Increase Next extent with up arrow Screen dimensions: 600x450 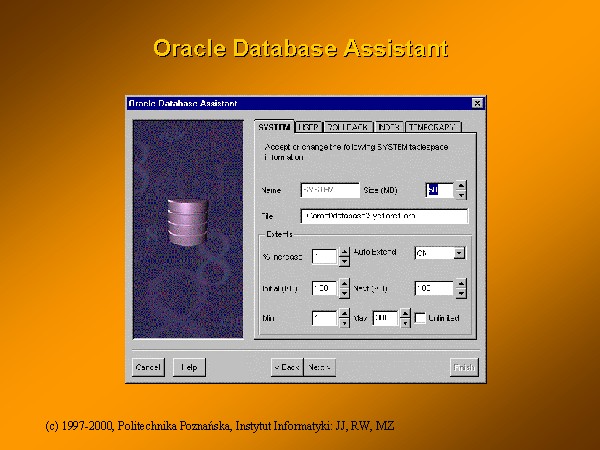click(461, 284)
